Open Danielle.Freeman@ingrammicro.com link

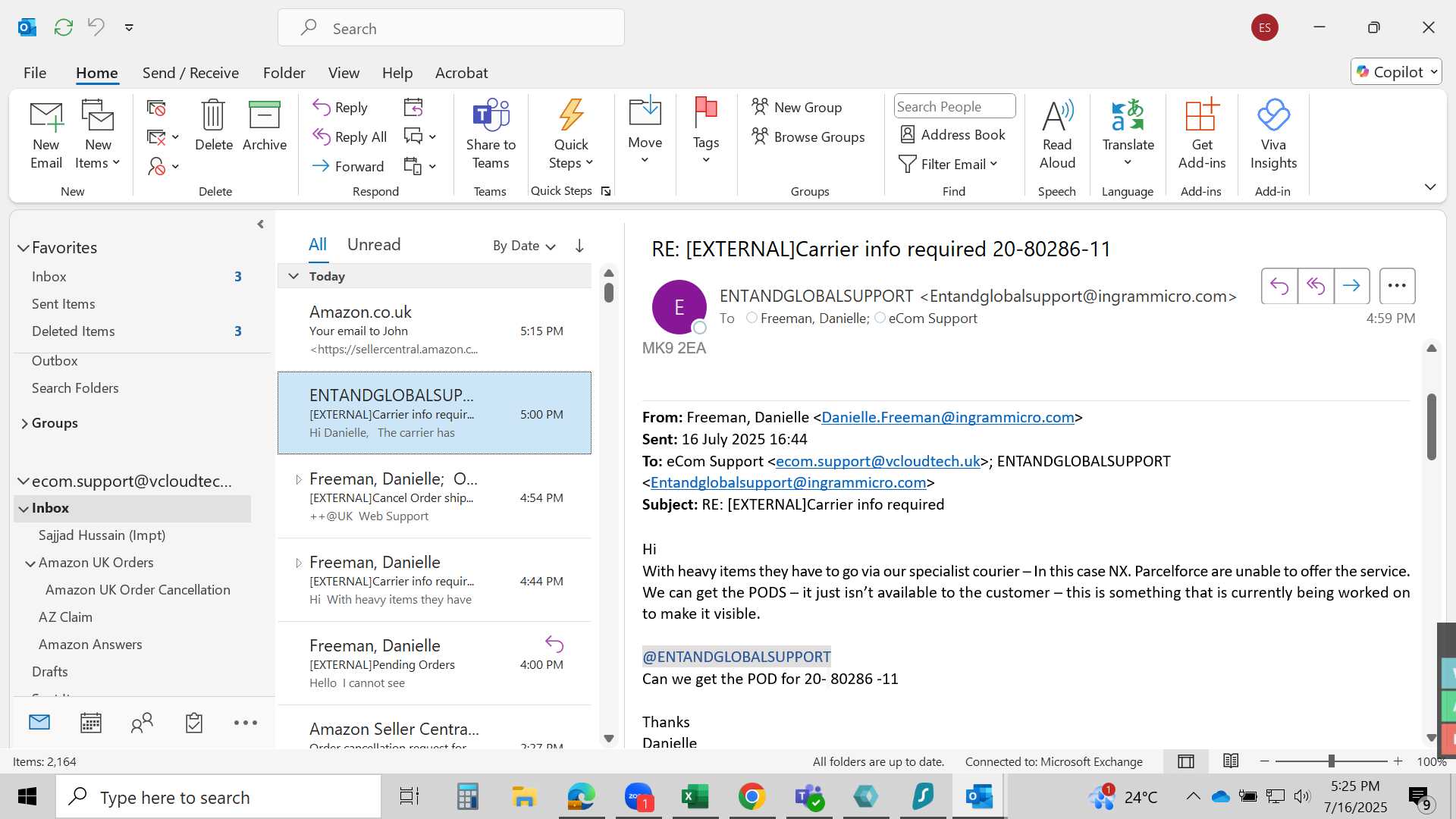tap(948, 417)
